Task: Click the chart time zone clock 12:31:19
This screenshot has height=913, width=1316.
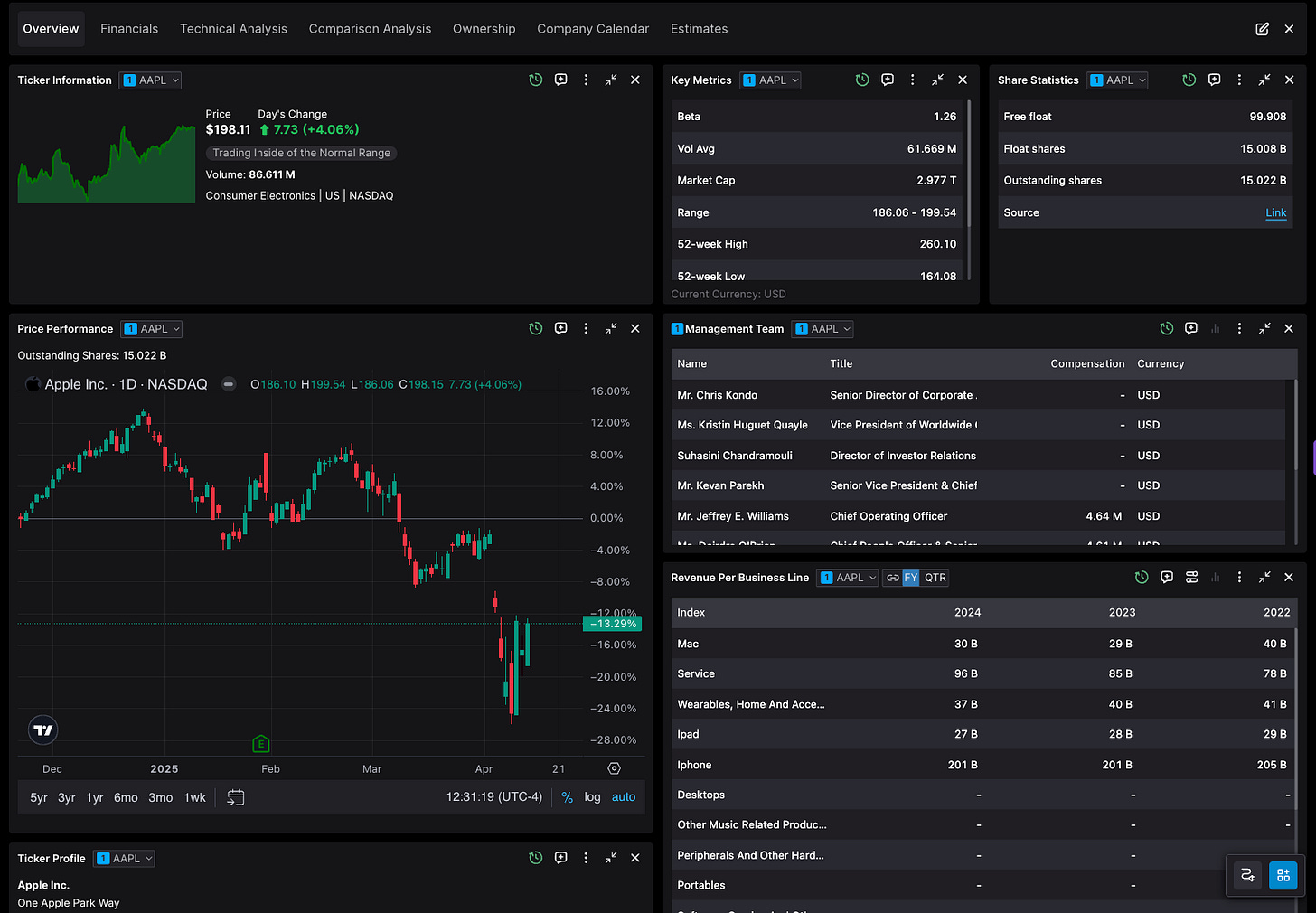Action: pyautogui.click(x=493, y=797)
